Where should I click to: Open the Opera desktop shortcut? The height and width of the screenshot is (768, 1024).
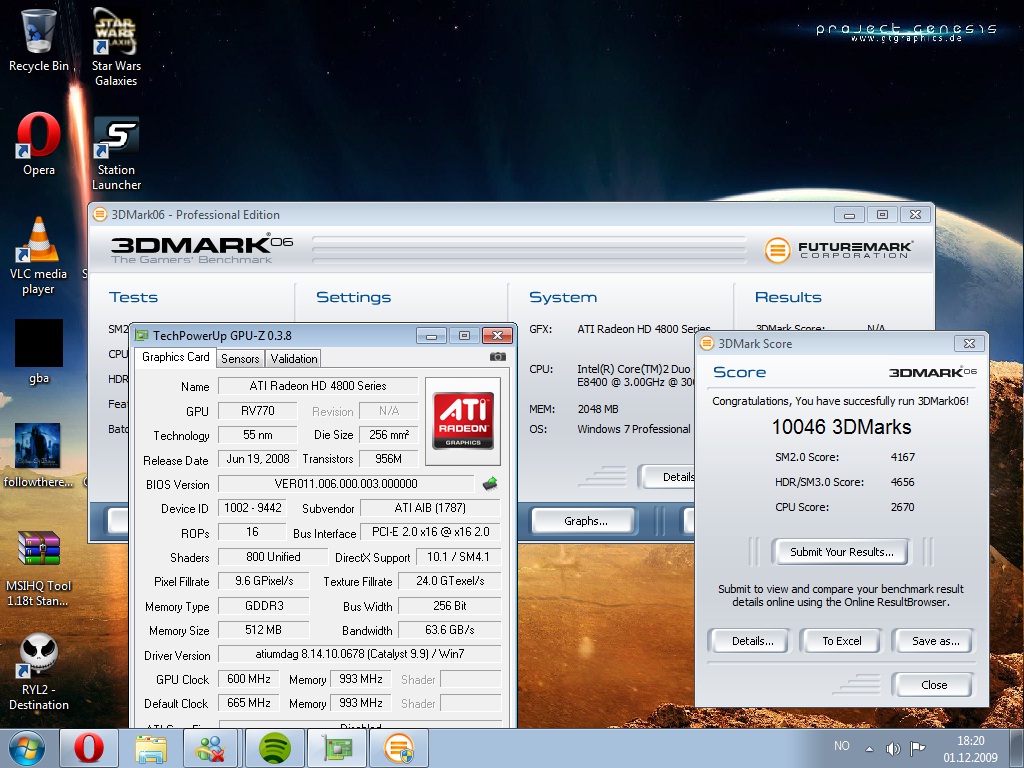pyautogui.click(x=39, y=144)
